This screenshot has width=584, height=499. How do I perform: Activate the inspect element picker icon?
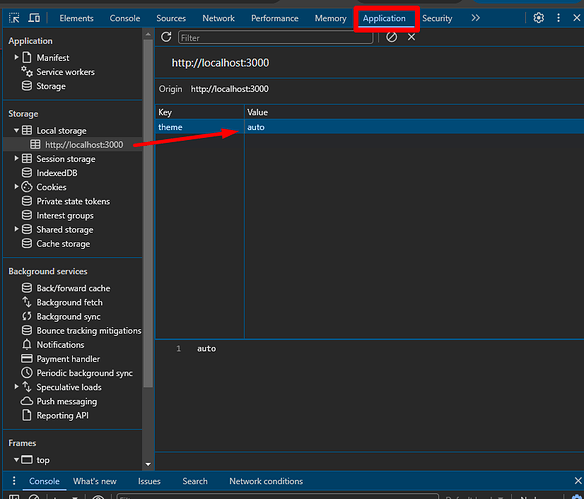[x=14, y=18]
